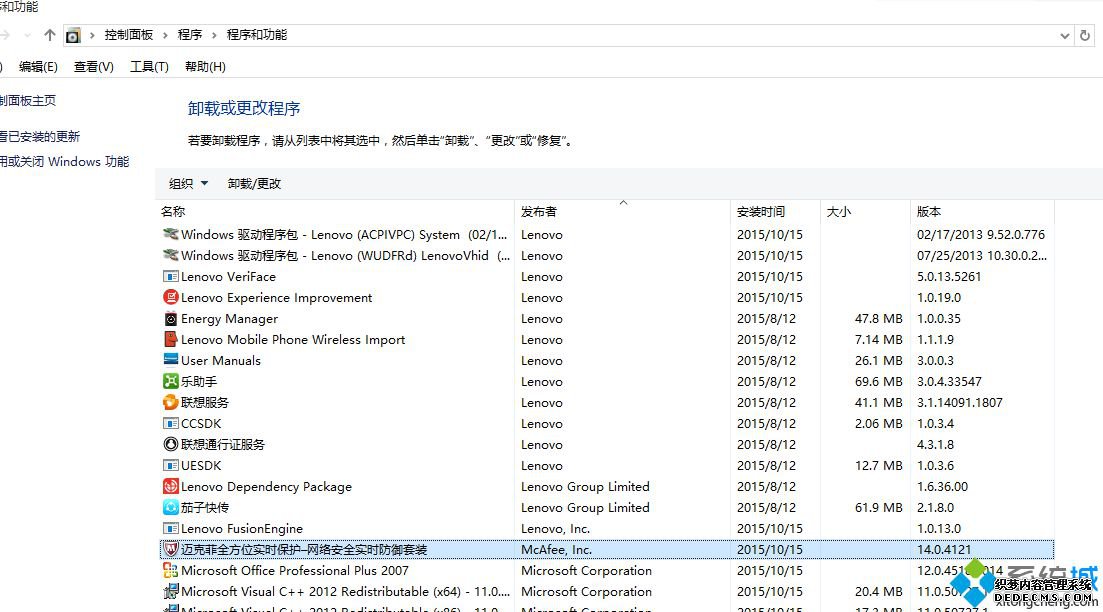The image size is (1103, 612).
Task: Click the CCSDK program icon
Action: click(x=170, y=423)
